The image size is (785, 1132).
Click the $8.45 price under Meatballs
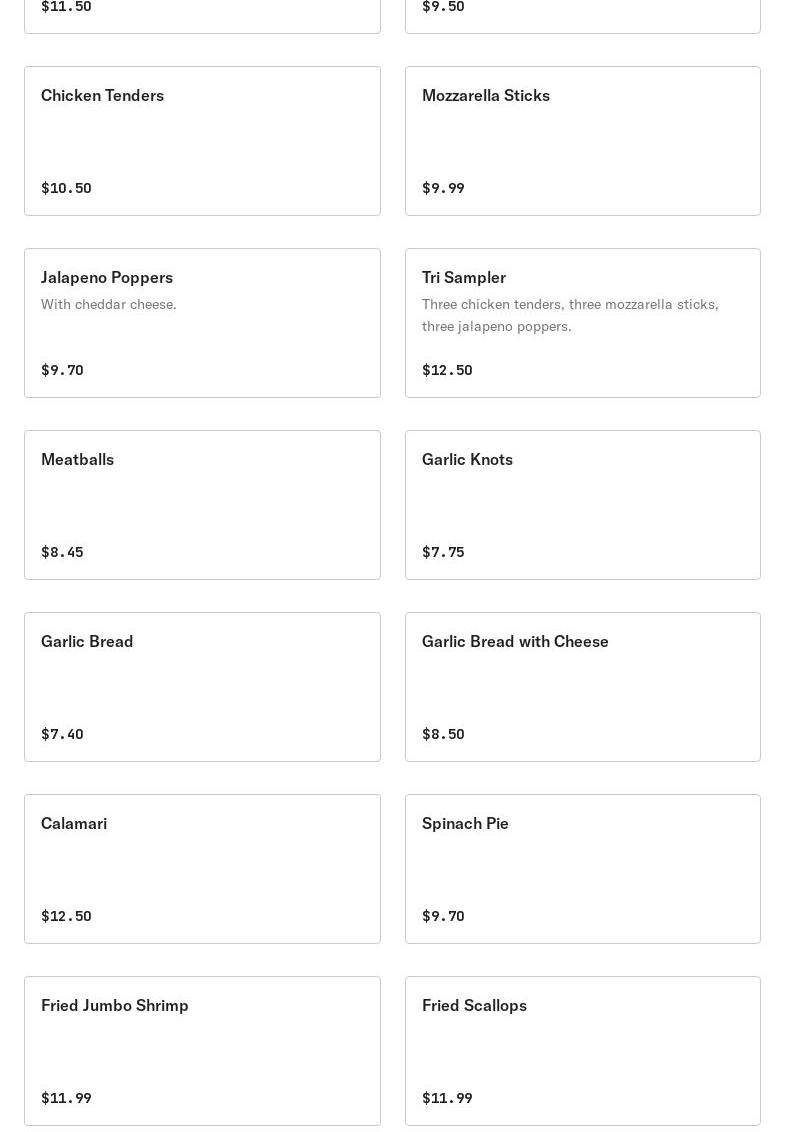(62, 552)
